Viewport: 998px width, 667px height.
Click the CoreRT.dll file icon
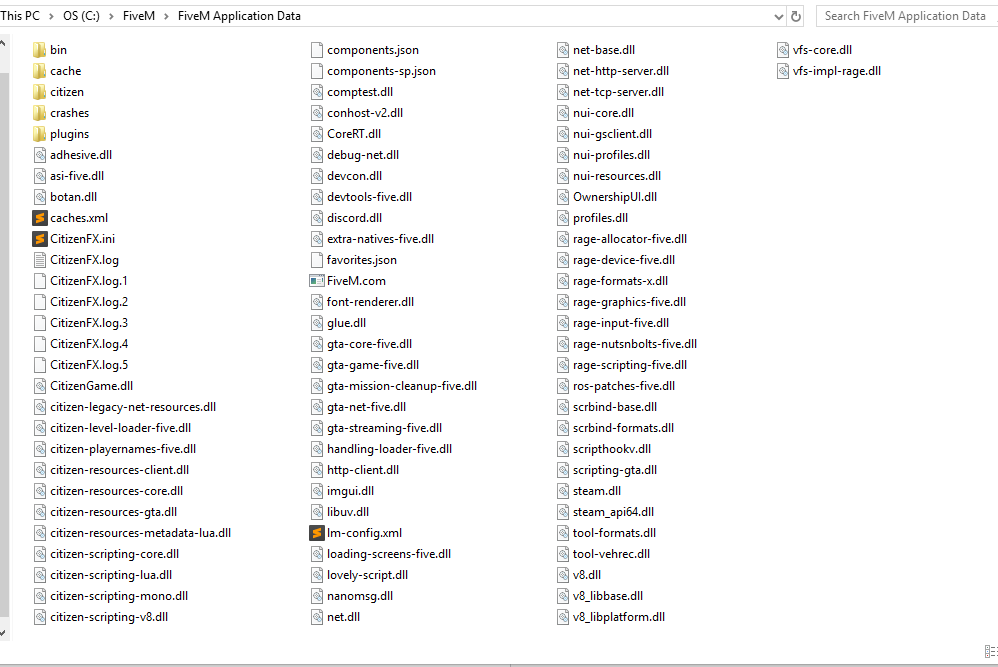317,134
